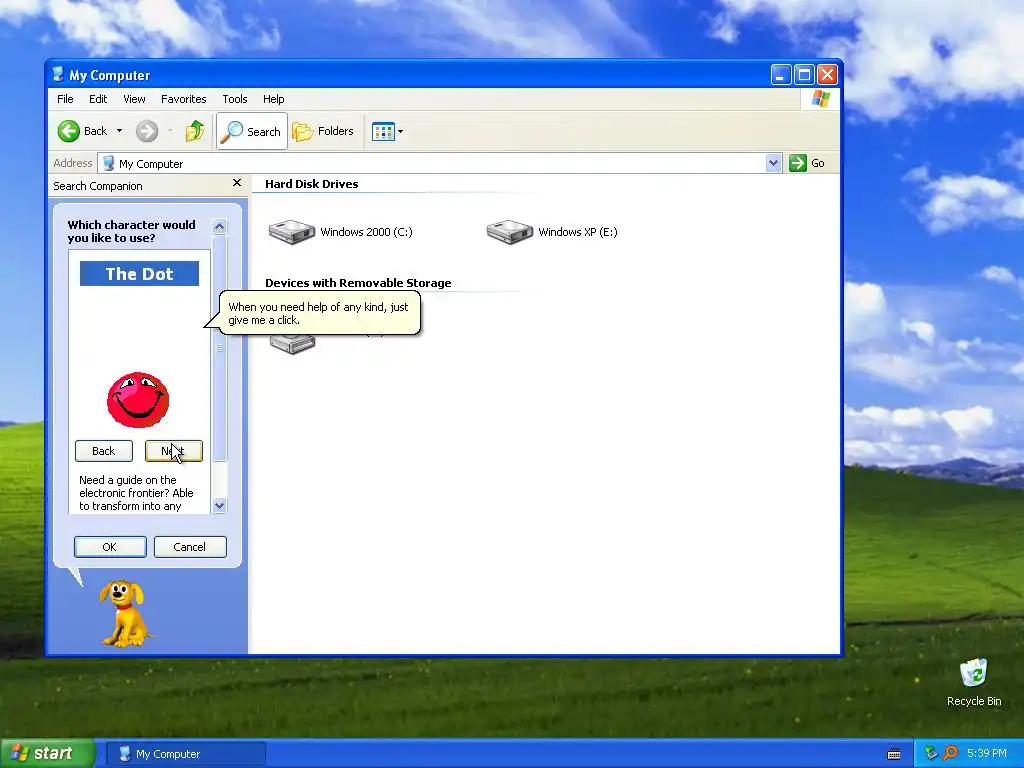Expand the Address bar dropdown
This screenshot has height=768, width=1024.
(773, 163)
